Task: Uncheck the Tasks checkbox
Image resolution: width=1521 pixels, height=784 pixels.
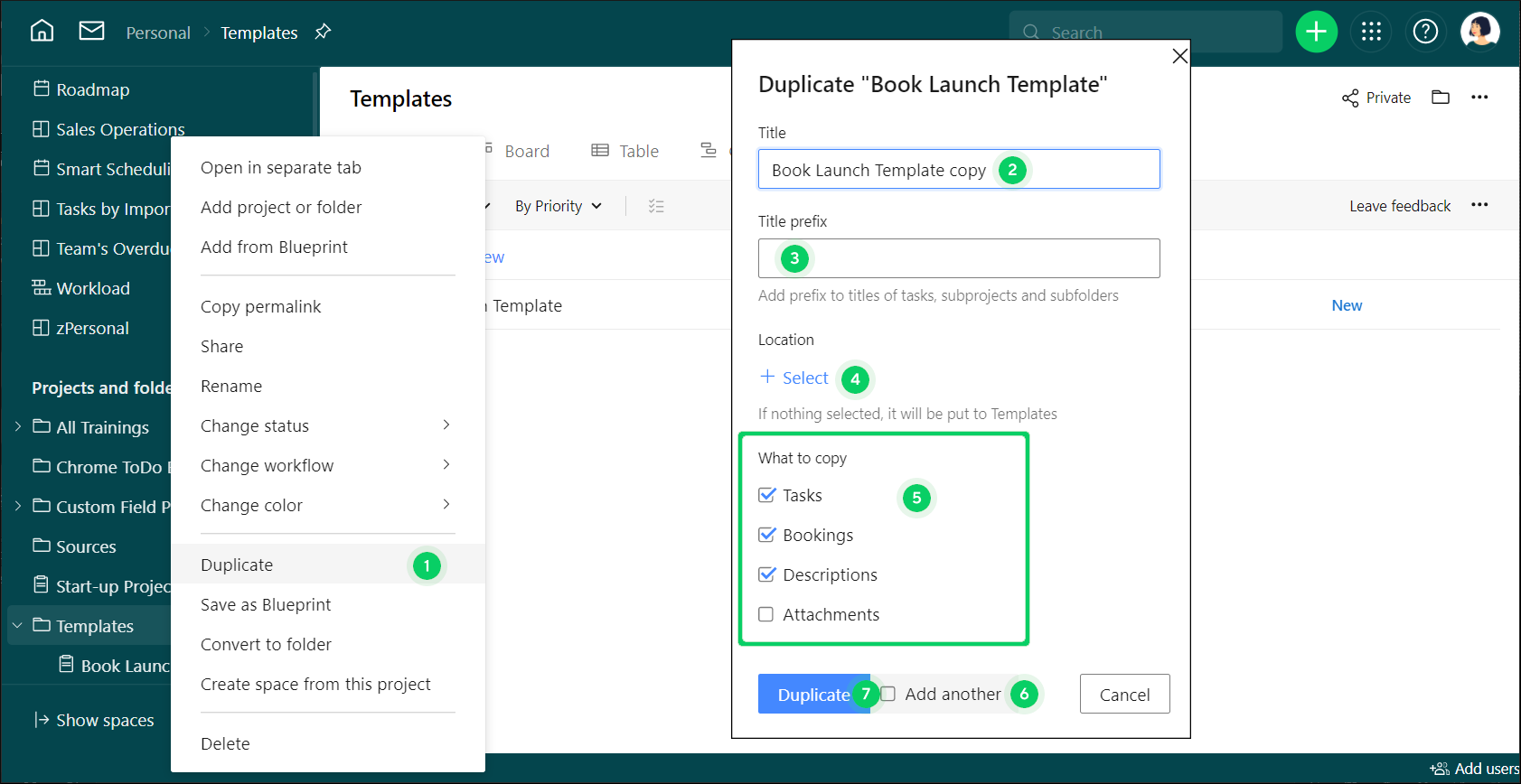Action: 767,495
